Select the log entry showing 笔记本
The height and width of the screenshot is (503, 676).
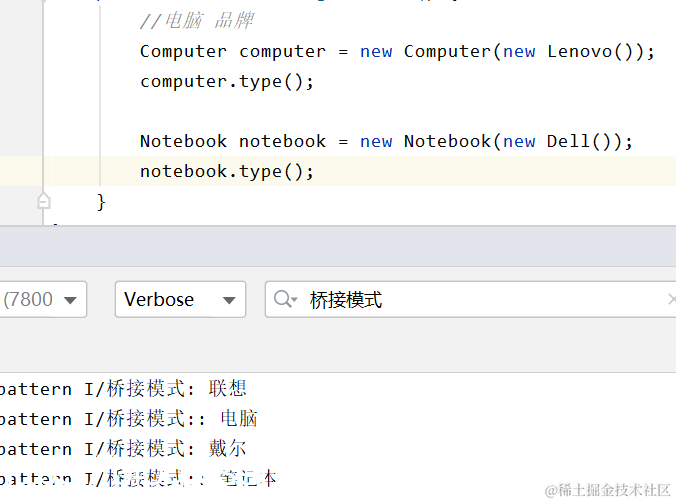[138, 478]
